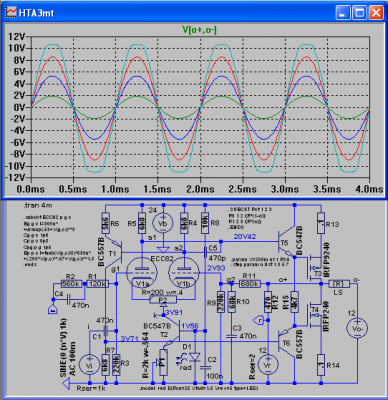Image resolution: width=388 pixels, height=400 pixels.
Task: Select voltage source Vb symbol
Action: (x=163, y=224)
